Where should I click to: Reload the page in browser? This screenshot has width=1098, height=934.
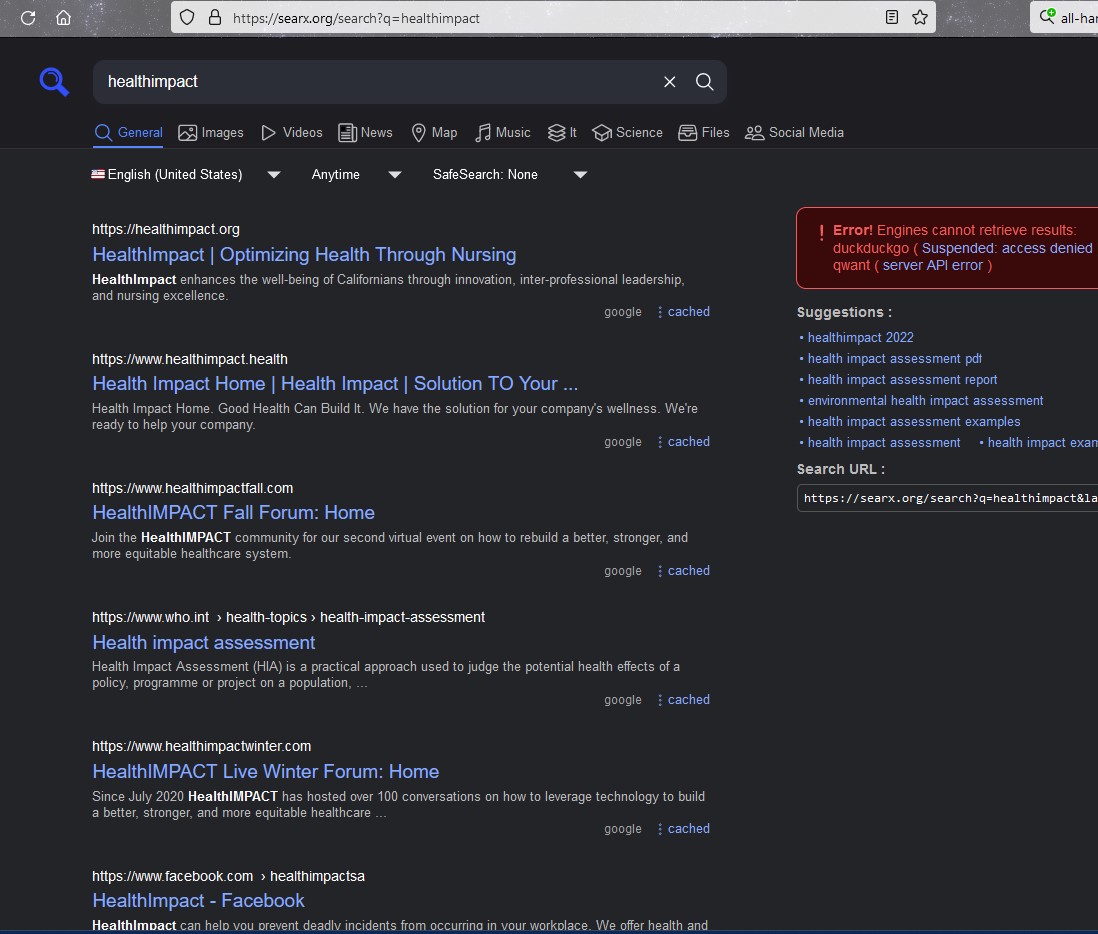point(28,18)
